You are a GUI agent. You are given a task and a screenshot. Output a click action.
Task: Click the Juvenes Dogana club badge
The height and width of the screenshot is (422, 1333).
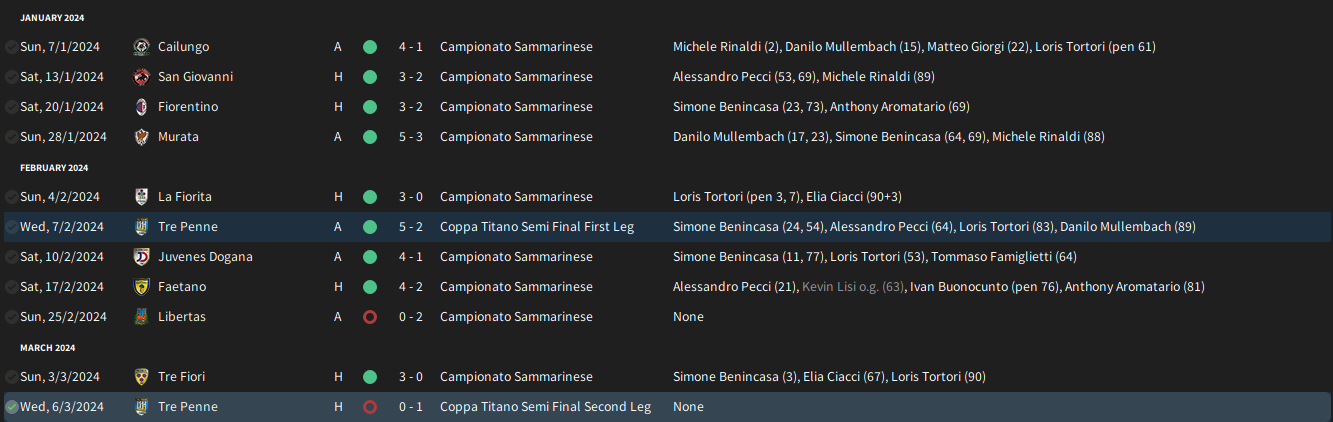[x=141, y=257]
